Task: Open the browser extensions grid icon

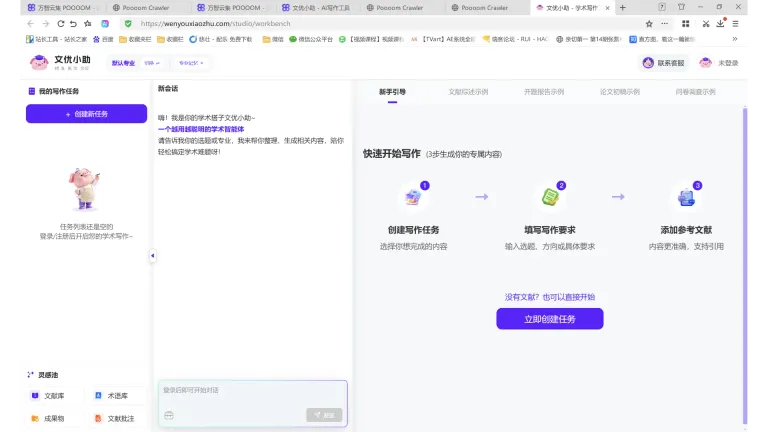Action: pyautogui.click(x=686, y=24)
